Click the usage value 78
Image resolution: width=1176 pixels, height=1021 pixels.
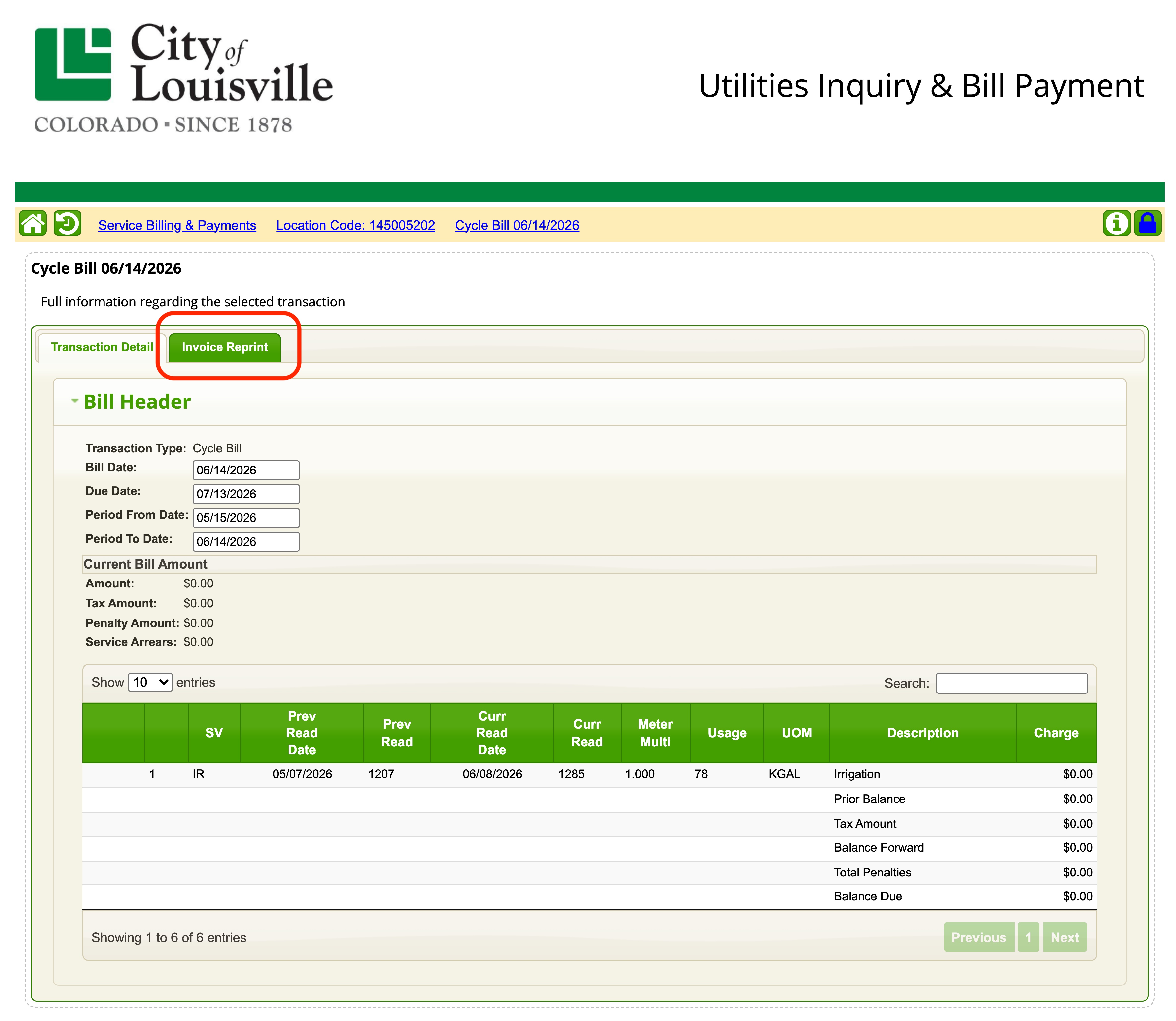click(x=700, y=774)
